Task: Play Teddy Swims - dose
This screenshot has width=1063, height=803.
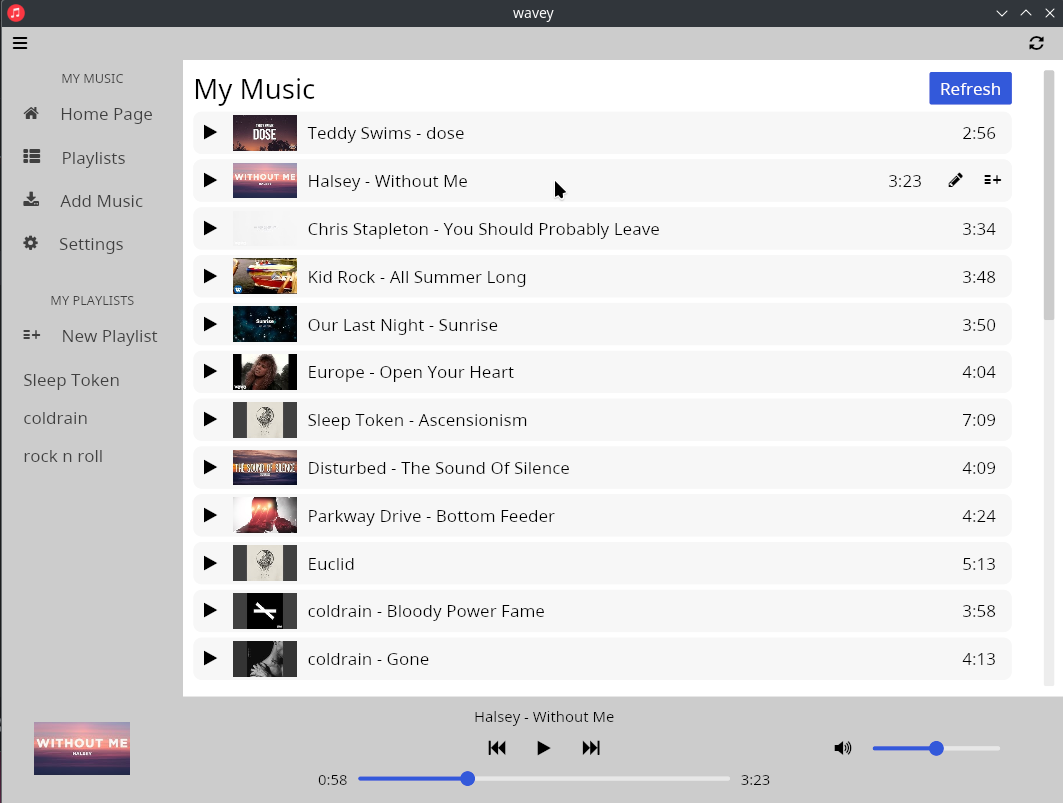Action: click(210, 132)
